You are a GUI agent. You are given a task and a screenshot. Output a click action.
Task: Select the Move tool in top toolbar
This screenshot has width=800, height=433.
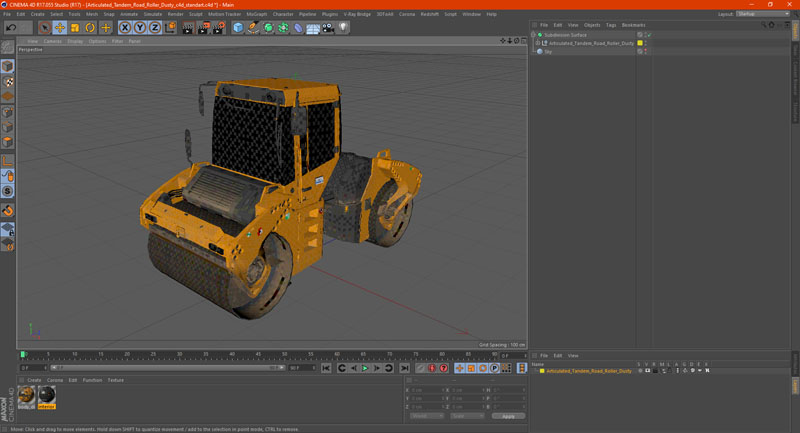60,28
